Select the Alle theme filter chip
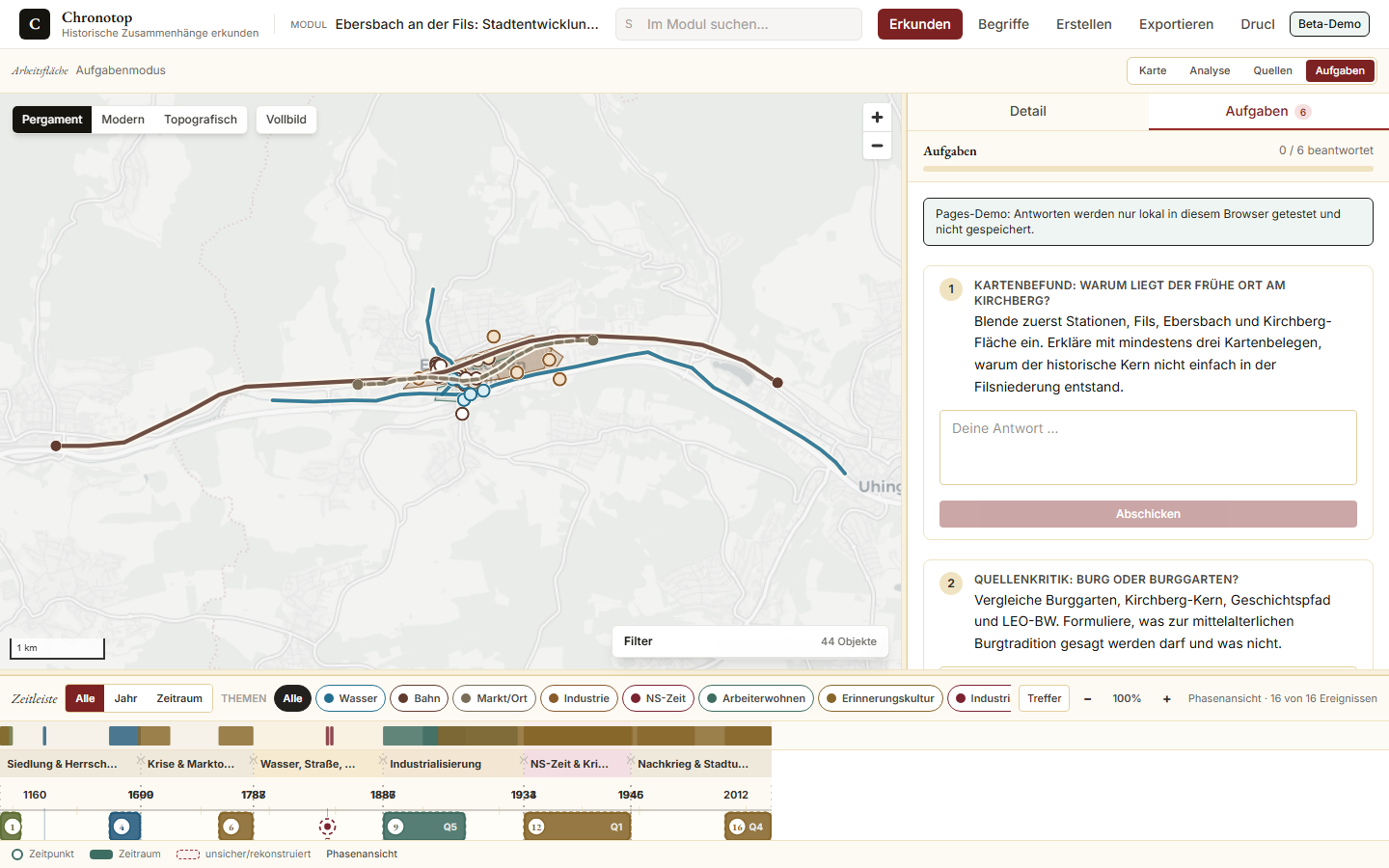Screen dimensions: 1389x868 pos(292,698)
